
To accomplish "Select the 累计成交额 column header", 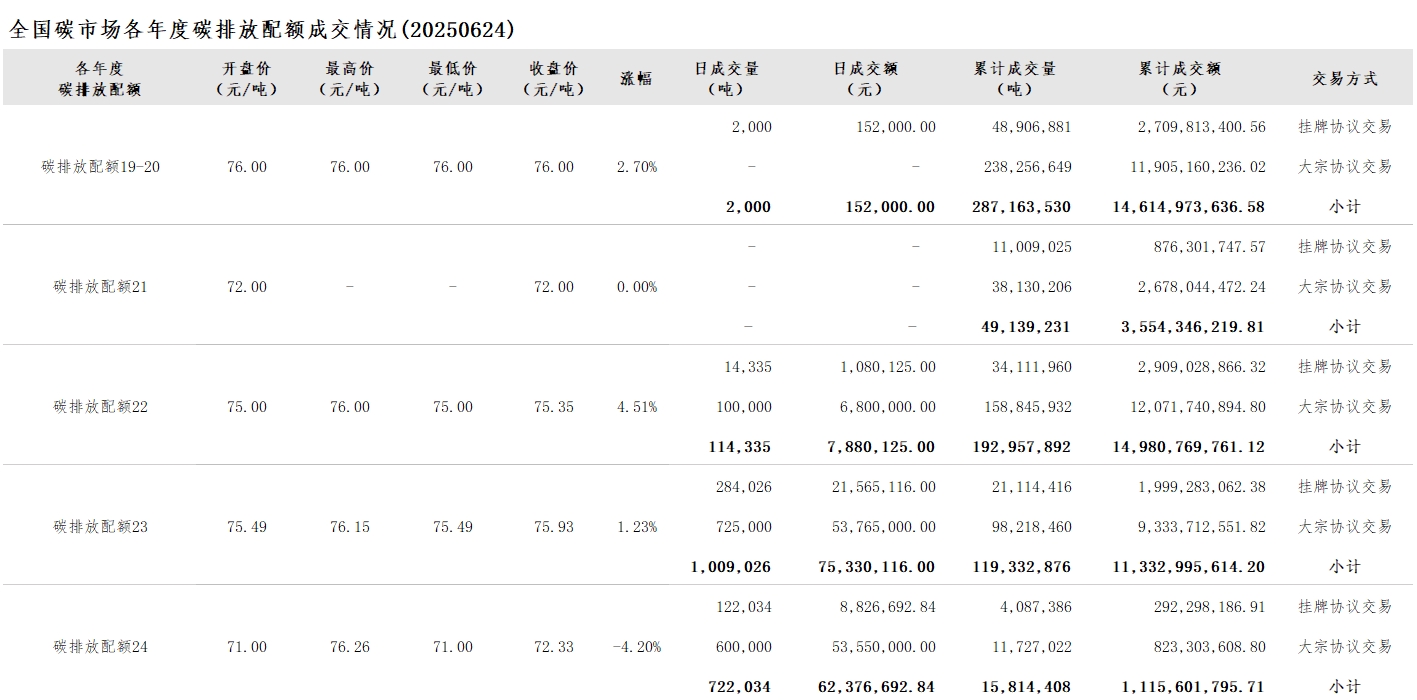I will 1179,78.
